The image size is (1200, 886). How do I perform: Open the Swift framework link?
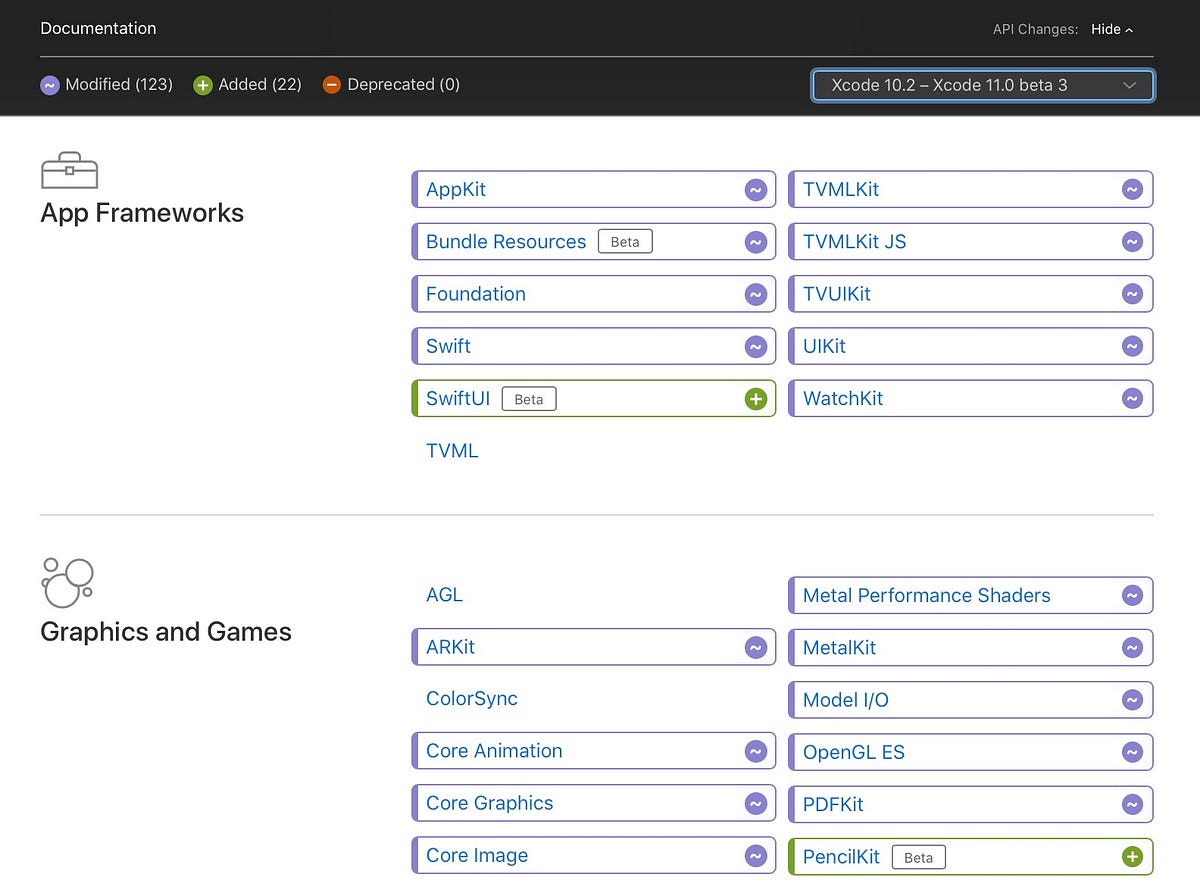[x=448, y=346]
